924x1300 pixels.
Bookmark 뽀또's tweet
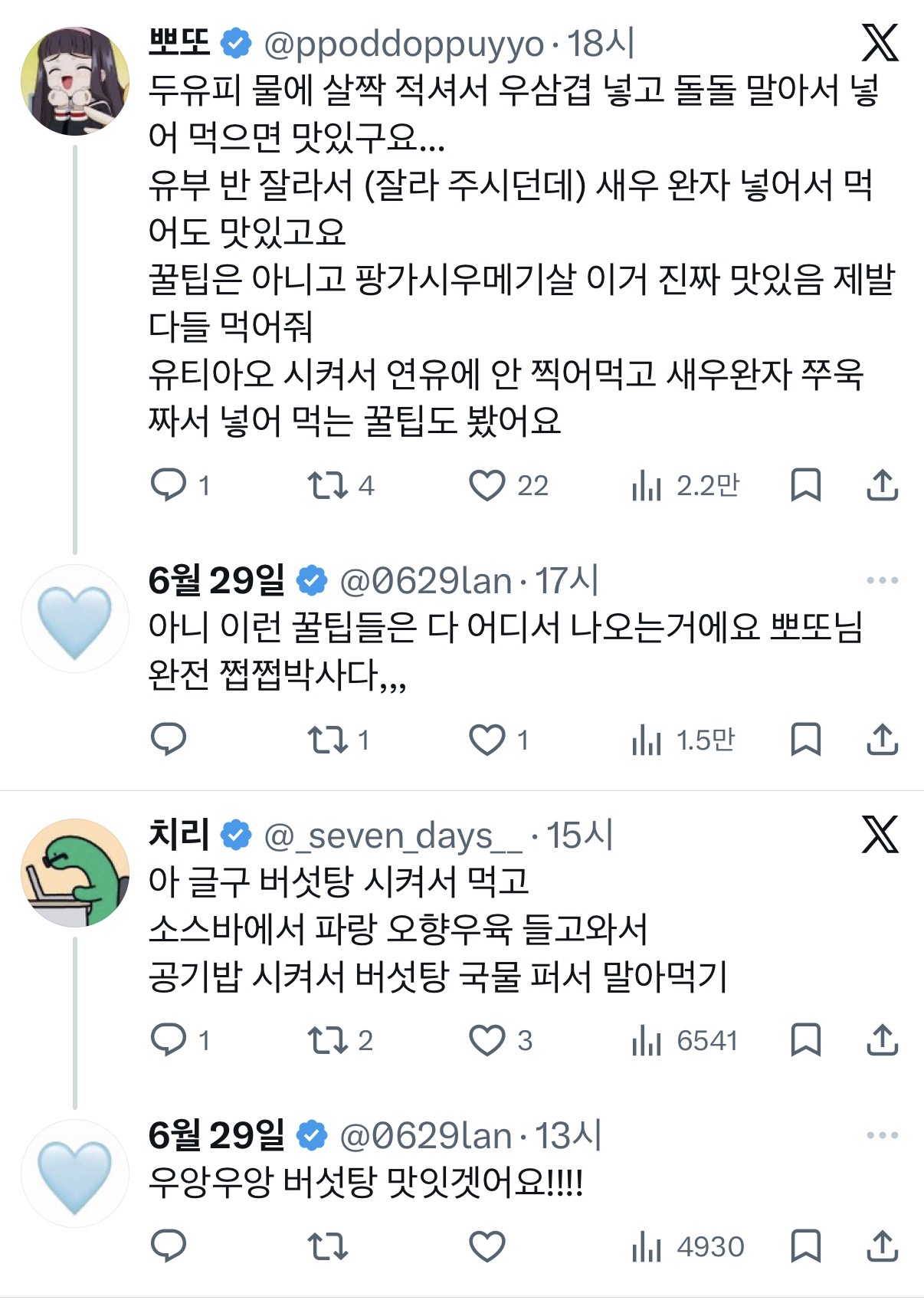pyautogui.click(x=805, y=485)
